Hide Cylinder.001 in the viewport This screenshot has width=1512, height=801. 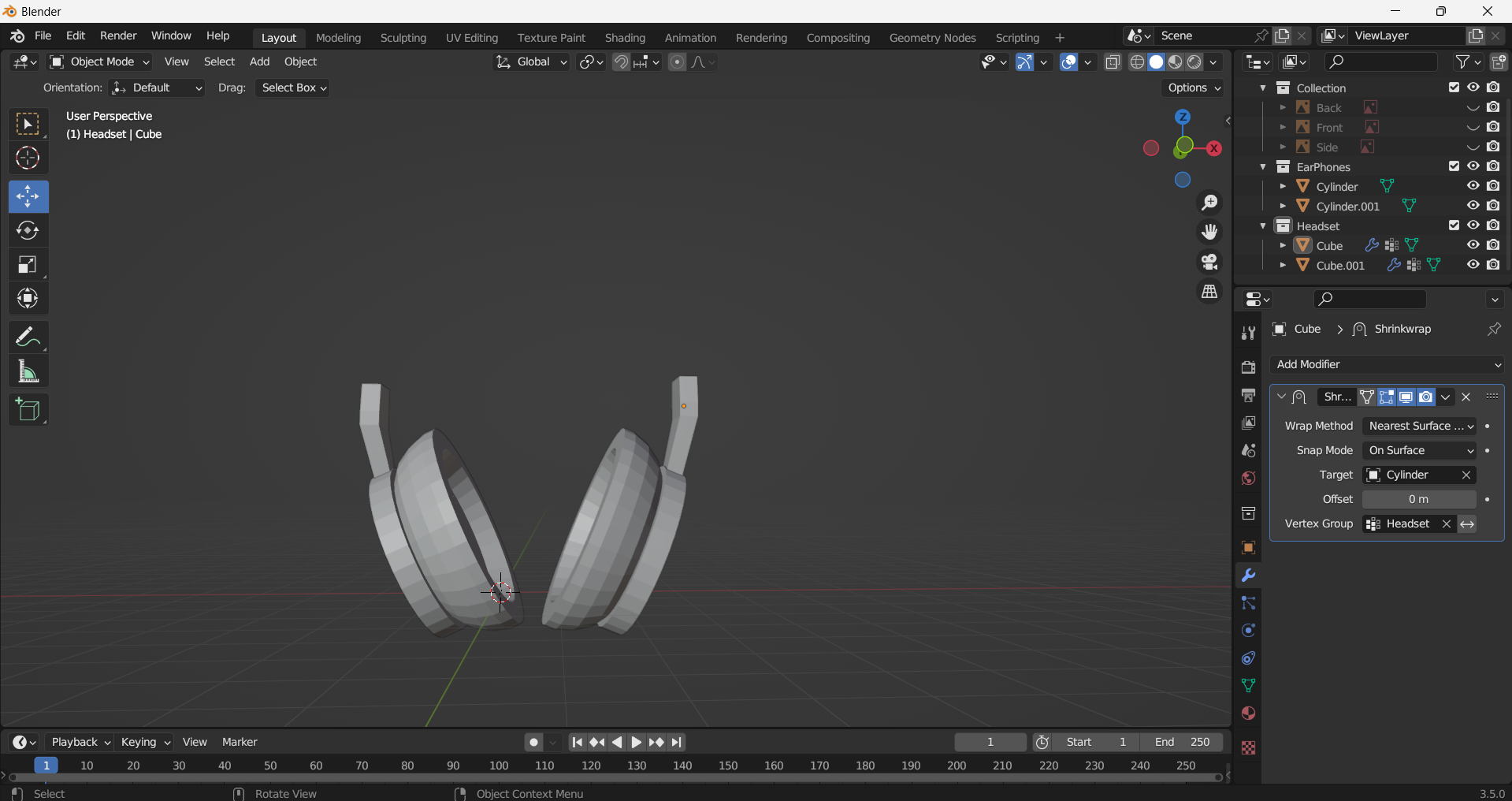(x=1473, y=206)
